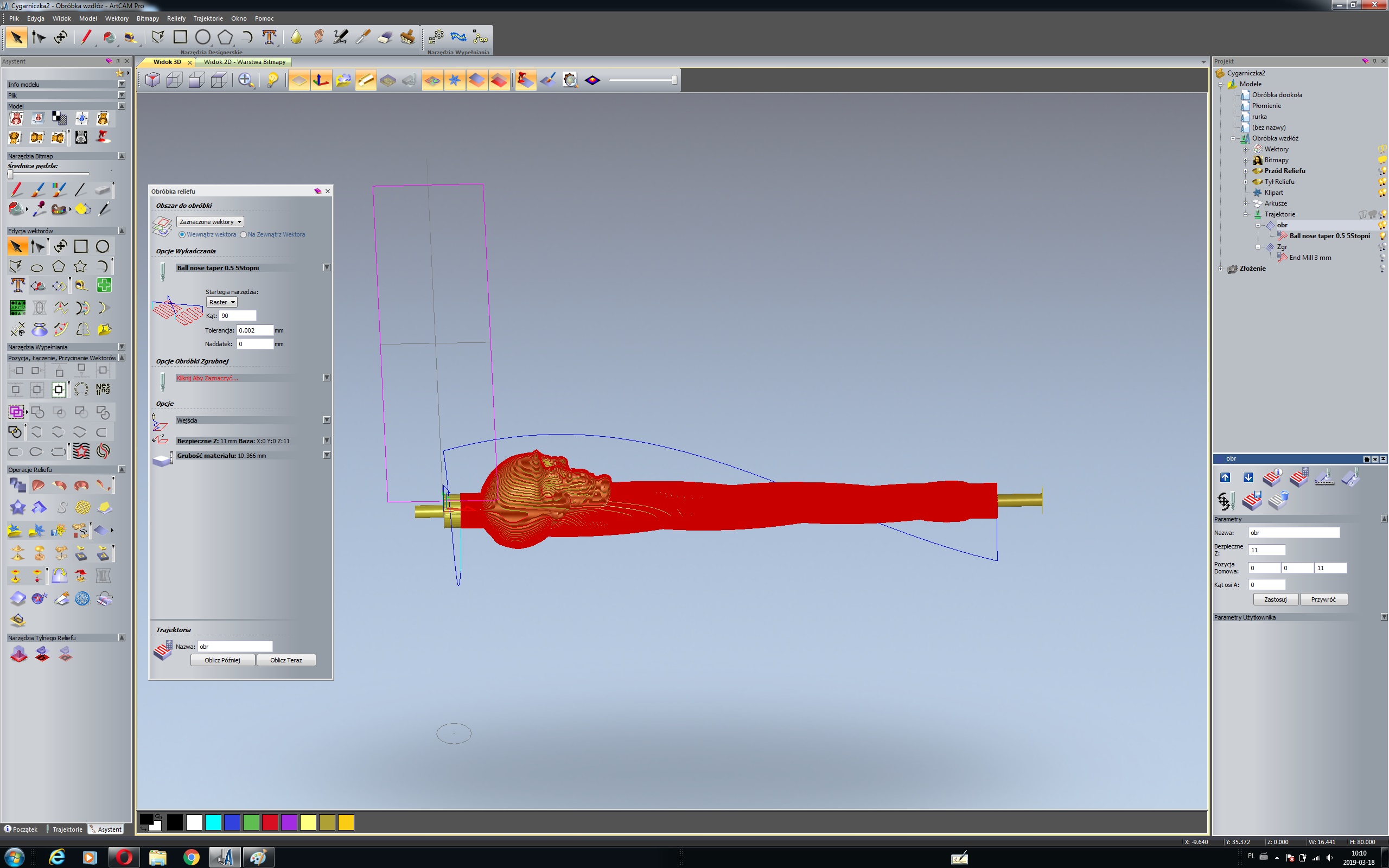Click the origin axes icon in 3D toolbar
The width and height of the screenshot is (1389, 868).
(x=321, y=80)
